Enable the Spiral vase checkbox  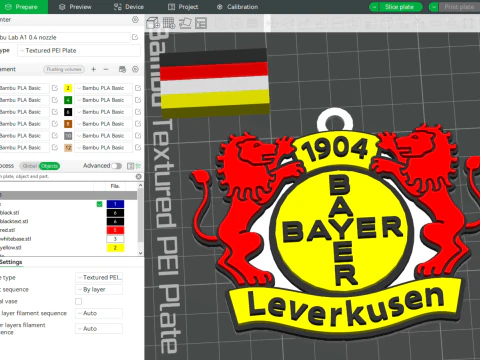tap(78, 301)
